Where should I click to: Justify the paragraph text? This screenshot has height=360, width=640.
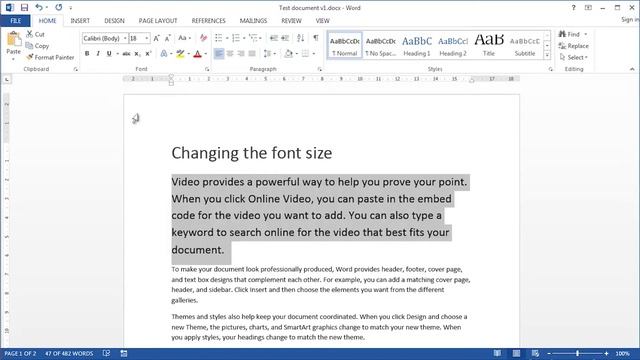(252, 53)
